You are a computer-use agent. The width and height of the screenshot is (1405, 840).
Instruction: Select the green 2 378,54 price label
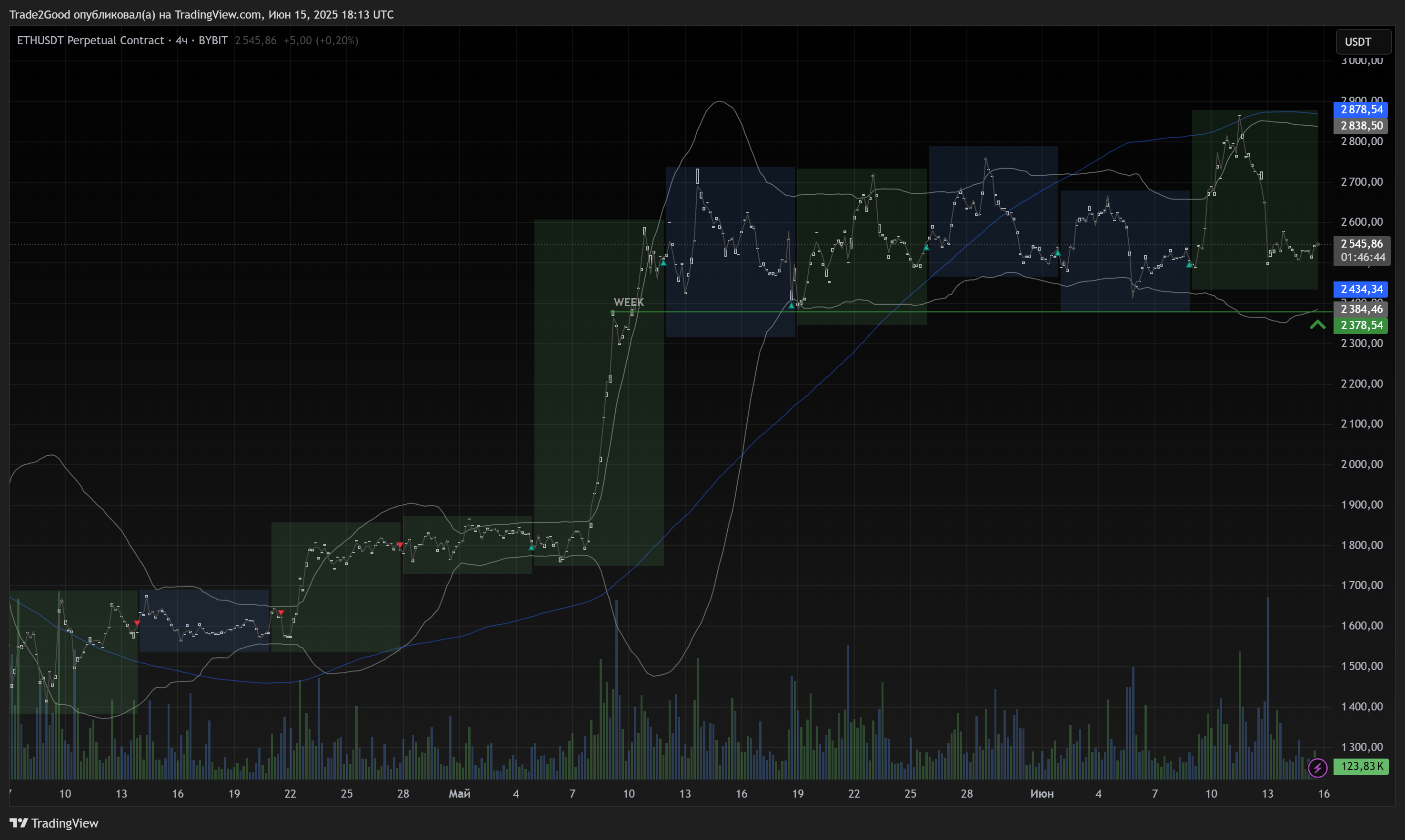1361,325
